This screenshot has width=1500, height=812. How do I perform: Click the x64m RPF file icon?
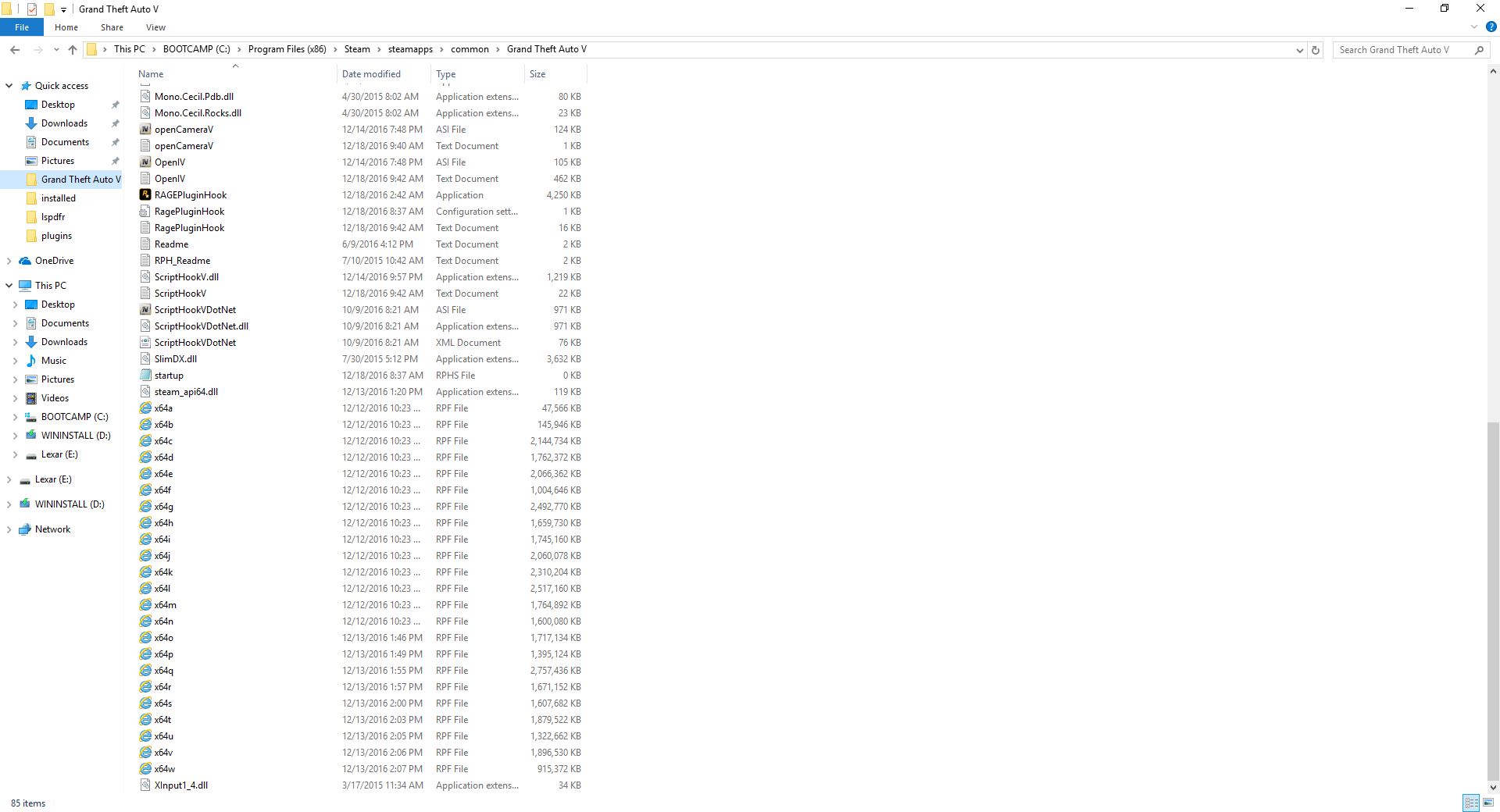145,605
